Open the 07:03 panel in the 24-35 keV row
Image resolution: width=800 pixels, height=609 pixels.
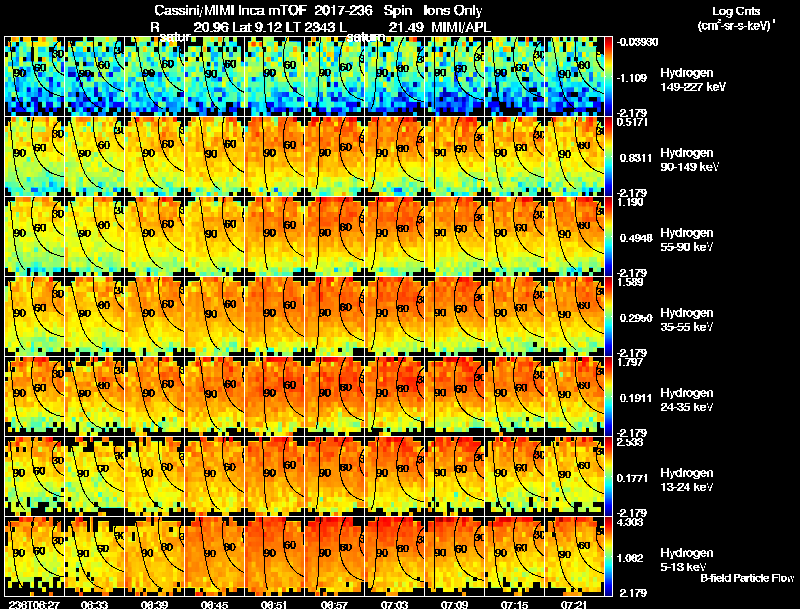394,397
